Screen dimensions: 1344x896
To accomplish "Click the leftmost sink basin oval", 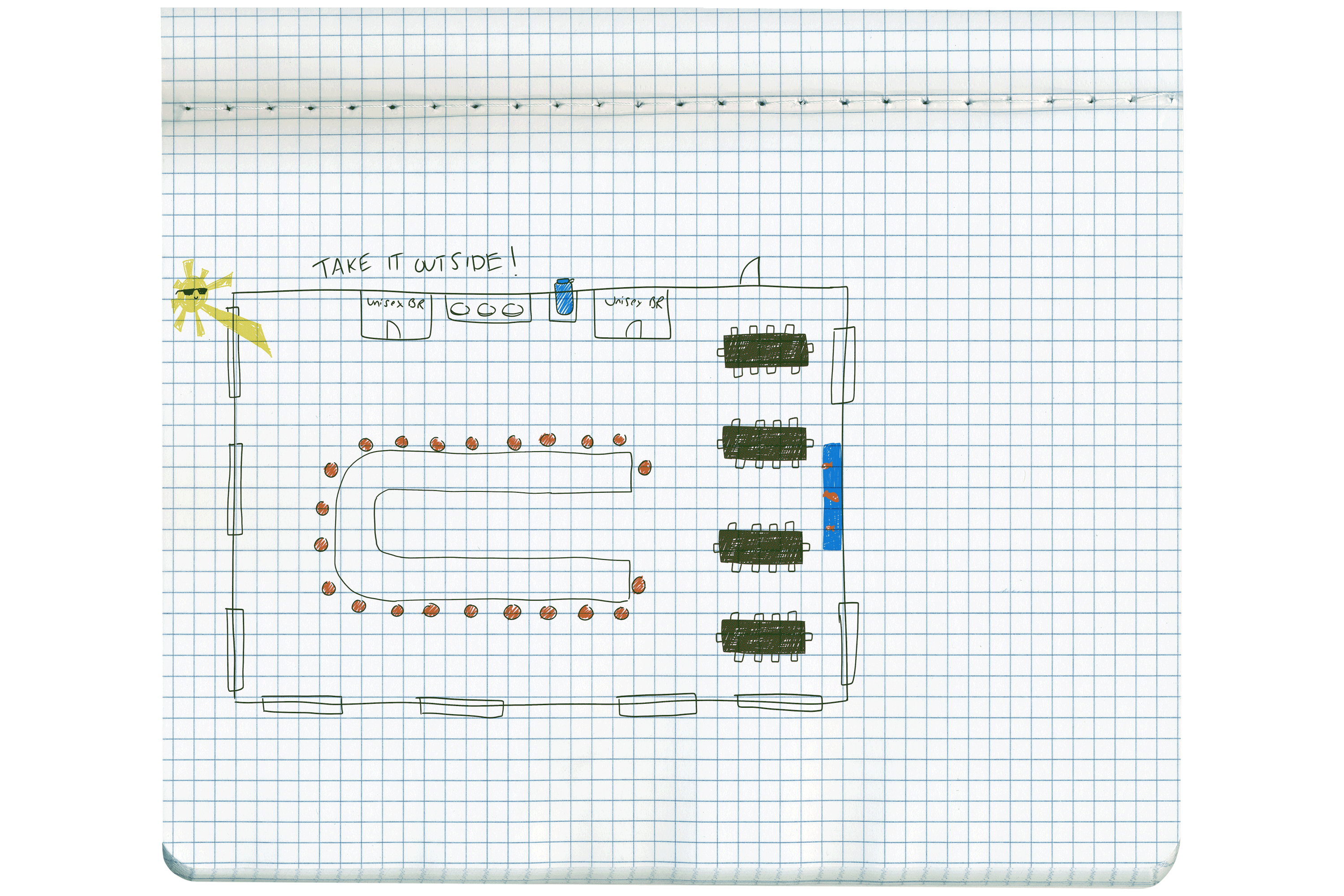I will point(461,310).
